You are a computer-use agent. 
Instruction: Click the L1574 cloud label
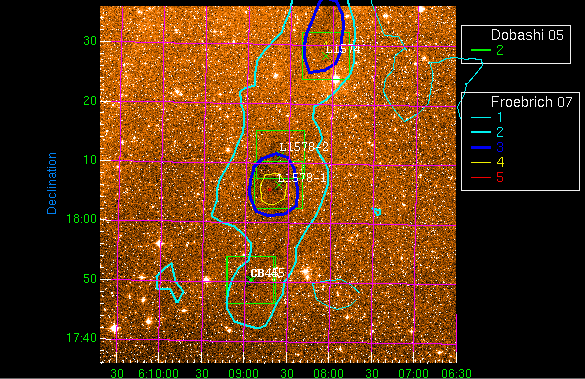tap(342, 49)
